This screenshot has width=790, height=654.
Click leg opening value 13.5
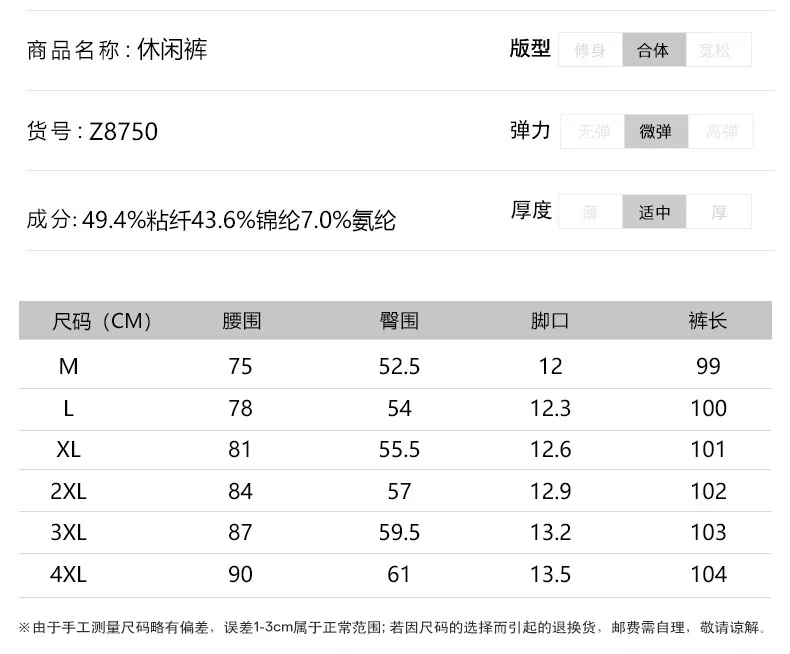coord(551,574)
